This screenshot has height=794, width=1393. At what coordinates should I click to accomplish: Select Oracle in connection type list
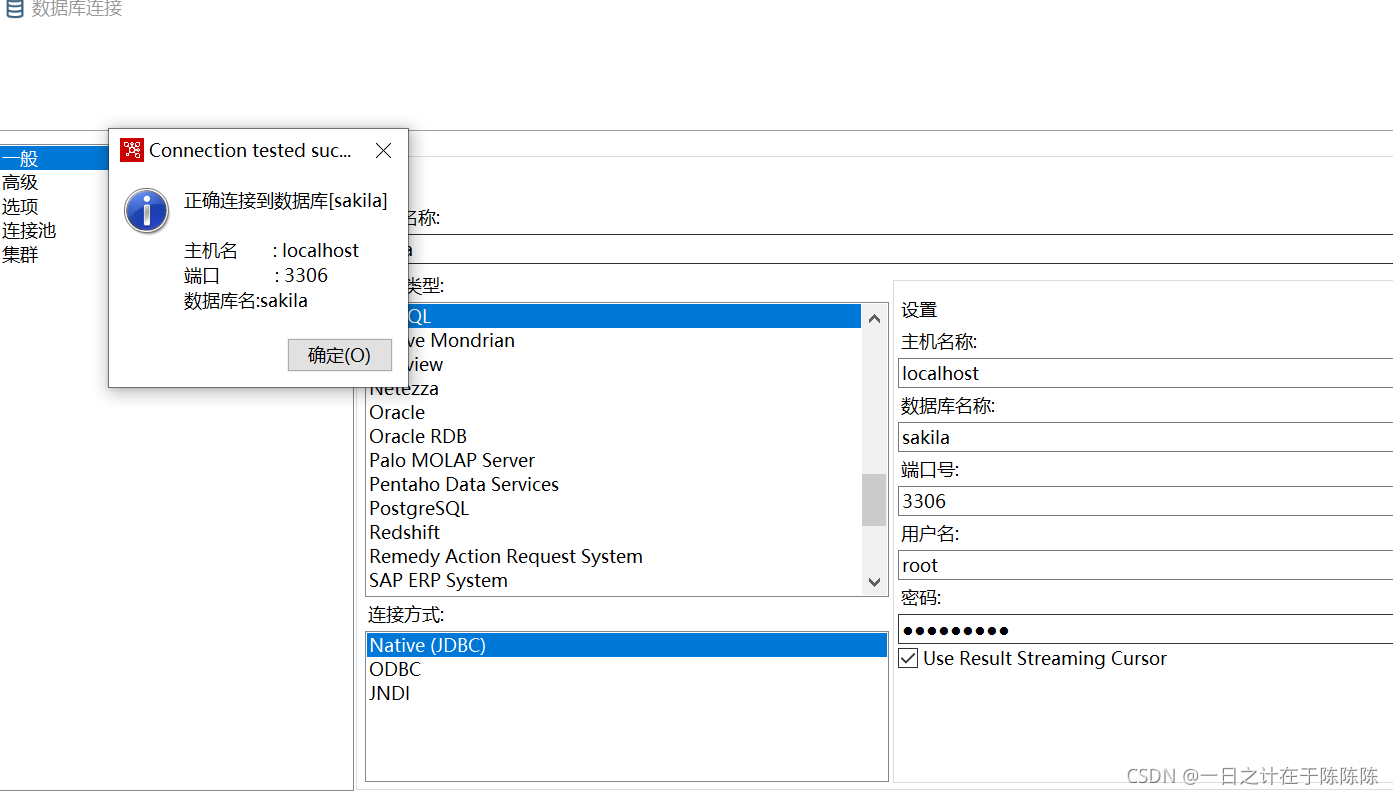click(613, 412)
